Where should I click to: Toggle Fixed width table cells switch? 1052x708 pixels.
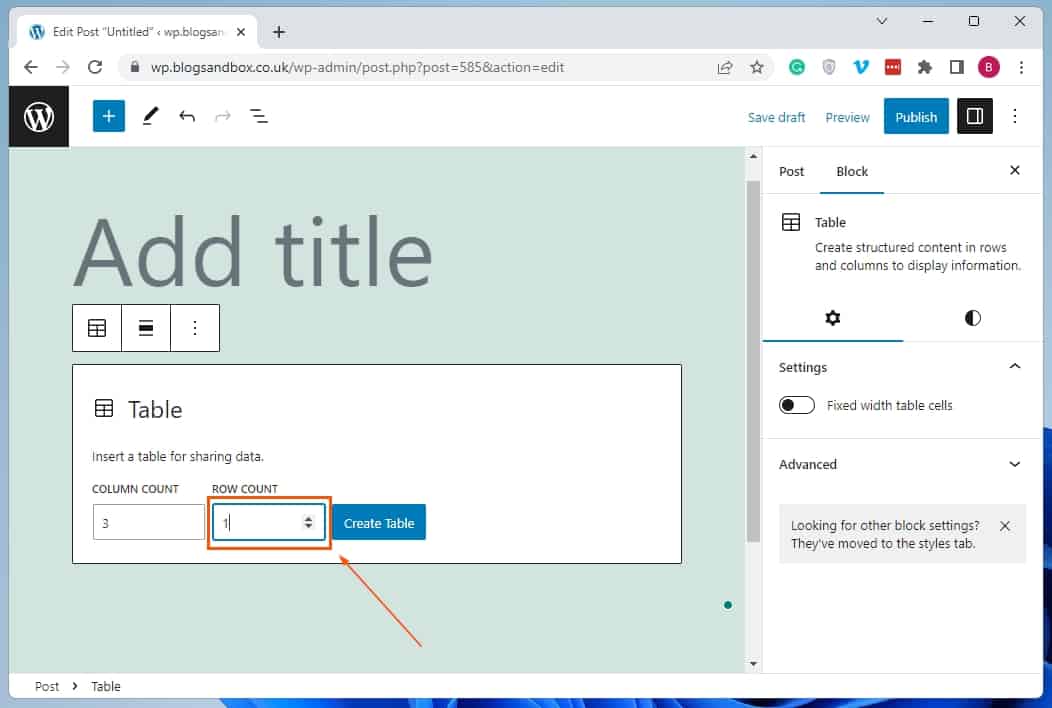pos(796,405)
